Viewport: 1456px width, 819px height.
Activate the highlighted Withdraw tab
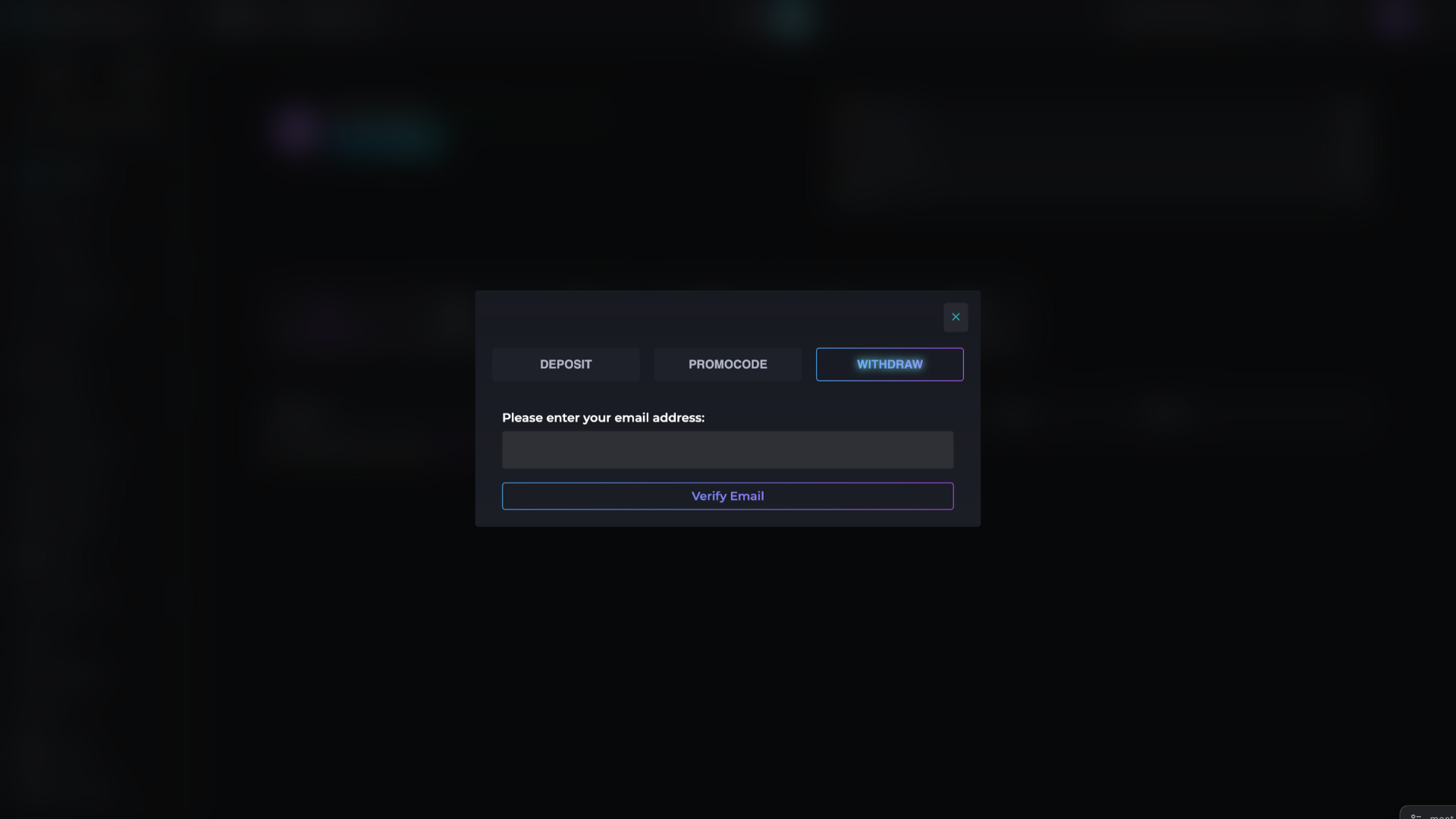click(x=890, y=365)
